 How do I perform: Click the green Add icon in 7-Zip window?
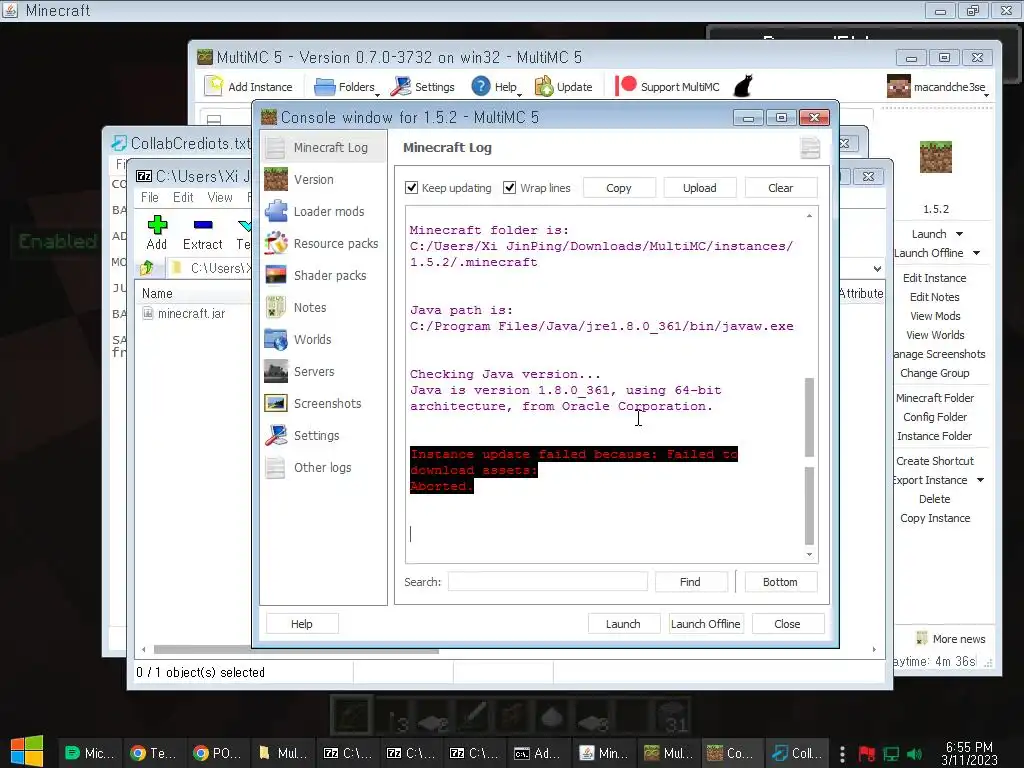pos(157,225)
